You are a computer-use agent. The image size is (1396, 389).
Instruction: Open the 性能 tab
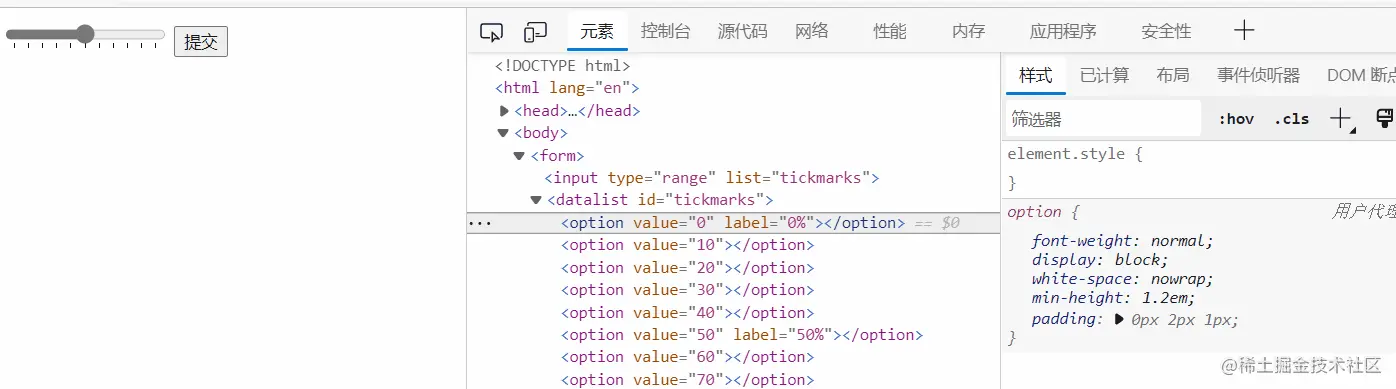click(x=890, y=31)
